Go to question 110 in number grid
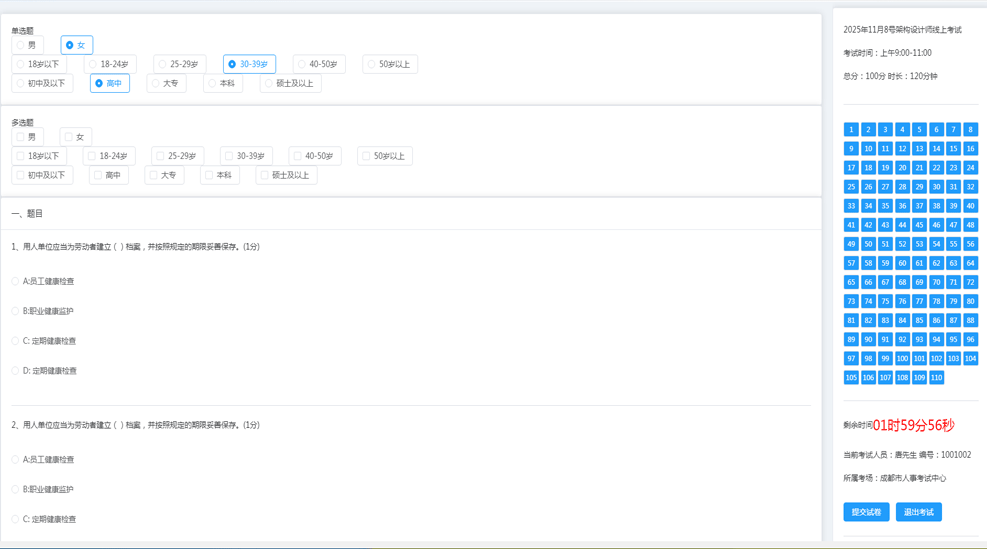Screen dimensions: 987x549 coord(936,377)
